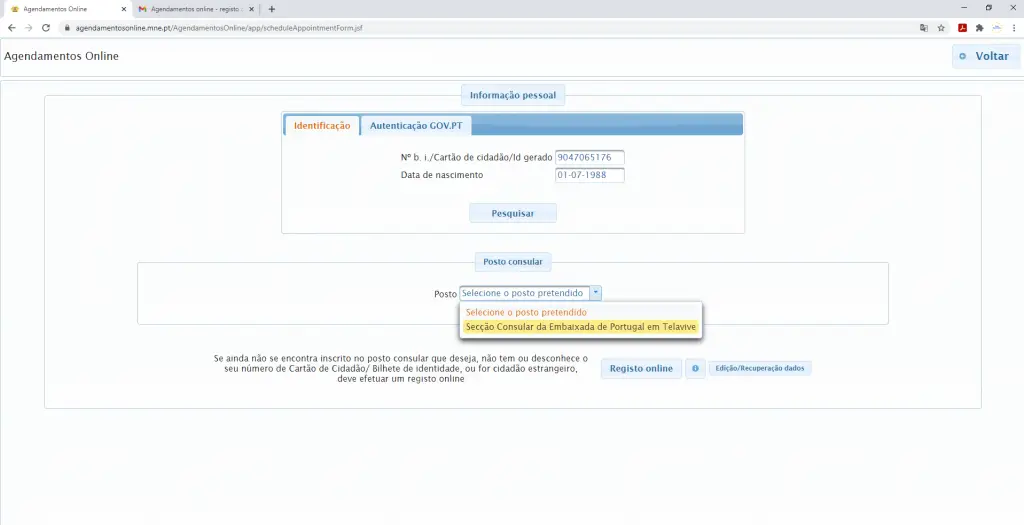
Task: Expand the Posto dropdown arrow
Action: (x=596, y=294)
